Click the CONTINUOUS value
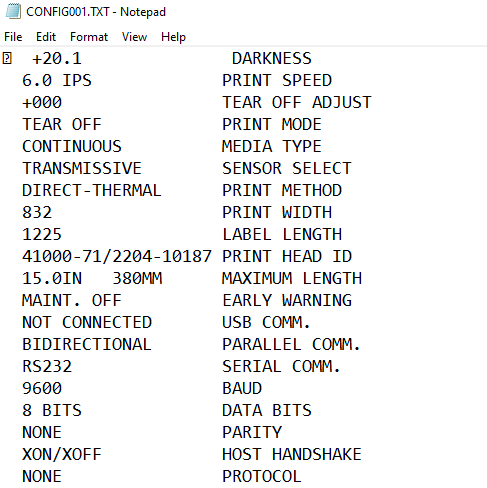Screen dimensions: 487x488 coord(72,147)
